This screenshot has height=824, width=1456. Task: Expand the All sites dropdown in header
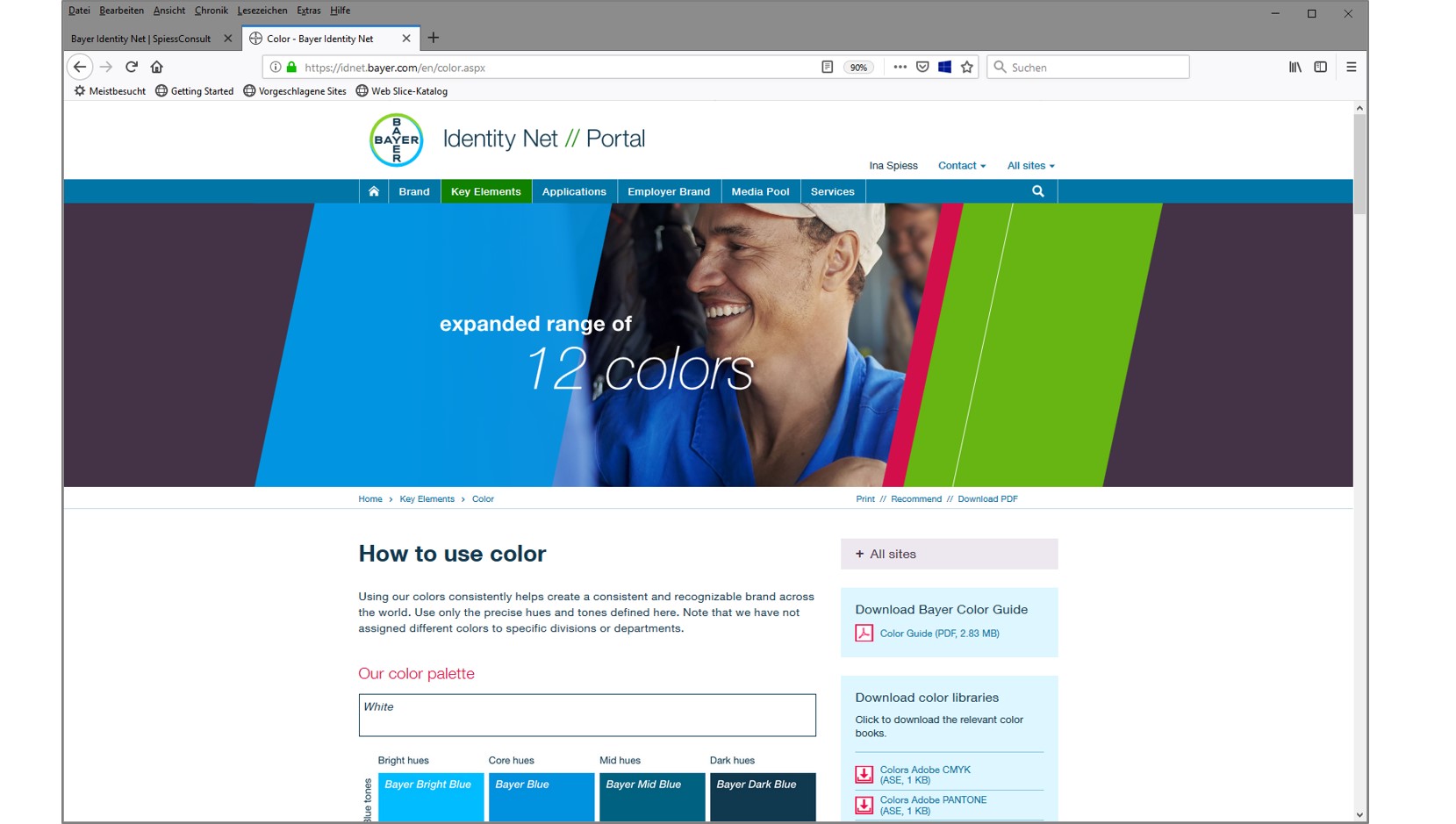1030,166
